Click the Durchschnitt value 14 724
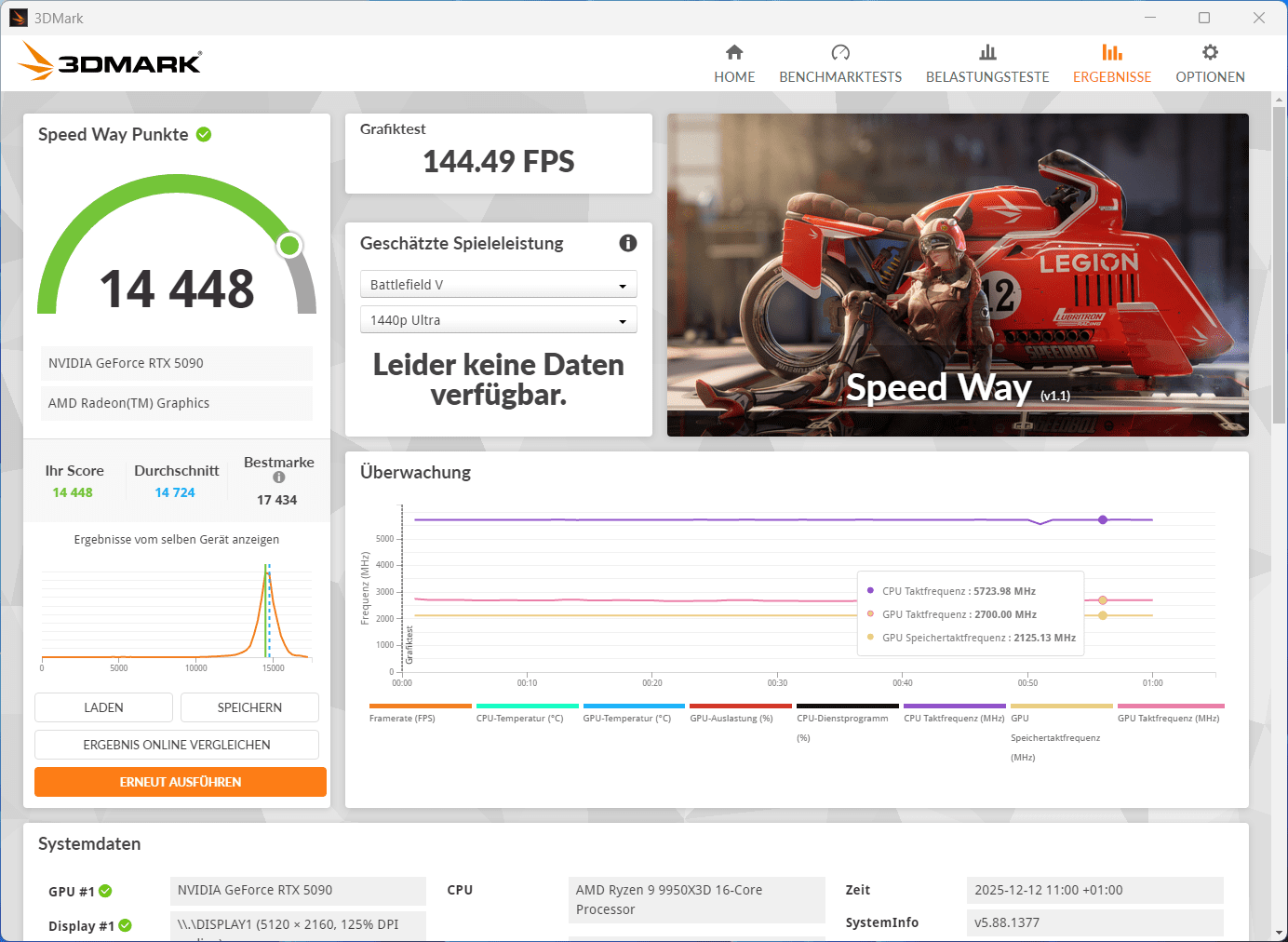Image resolution: width=1288 pixels, height=942 pixels. coord(175,492)
